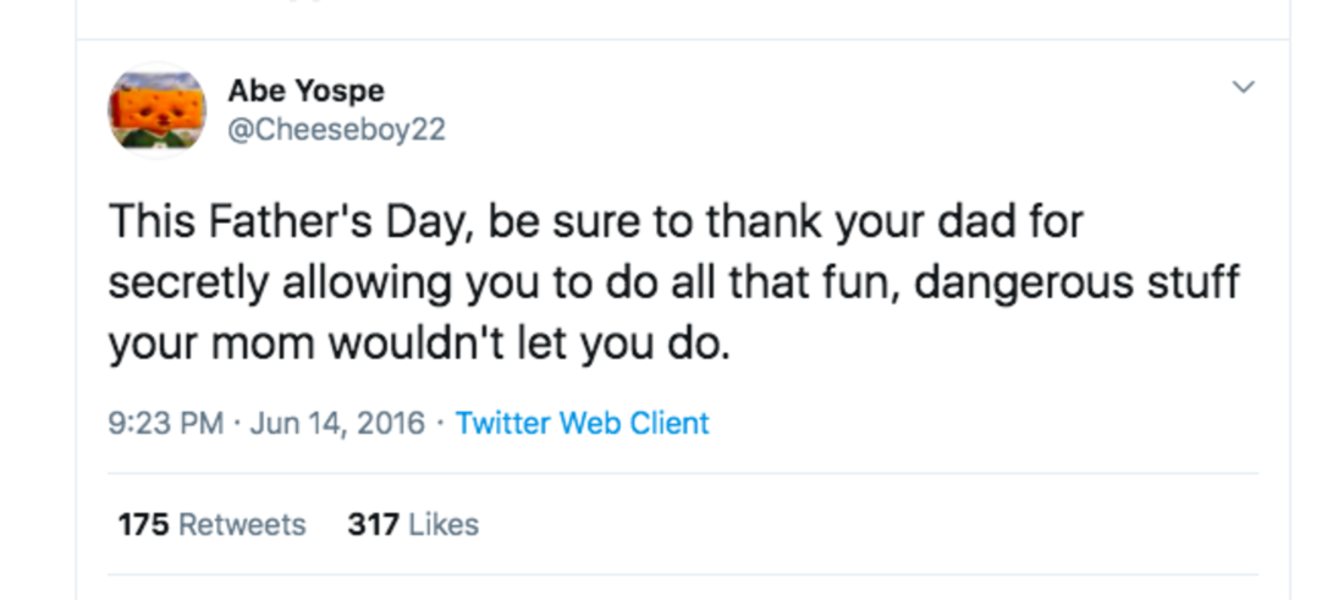Click the word "Twitter" in source label
The width and height of the screenshot is (1344, 600).
(503, 423)
